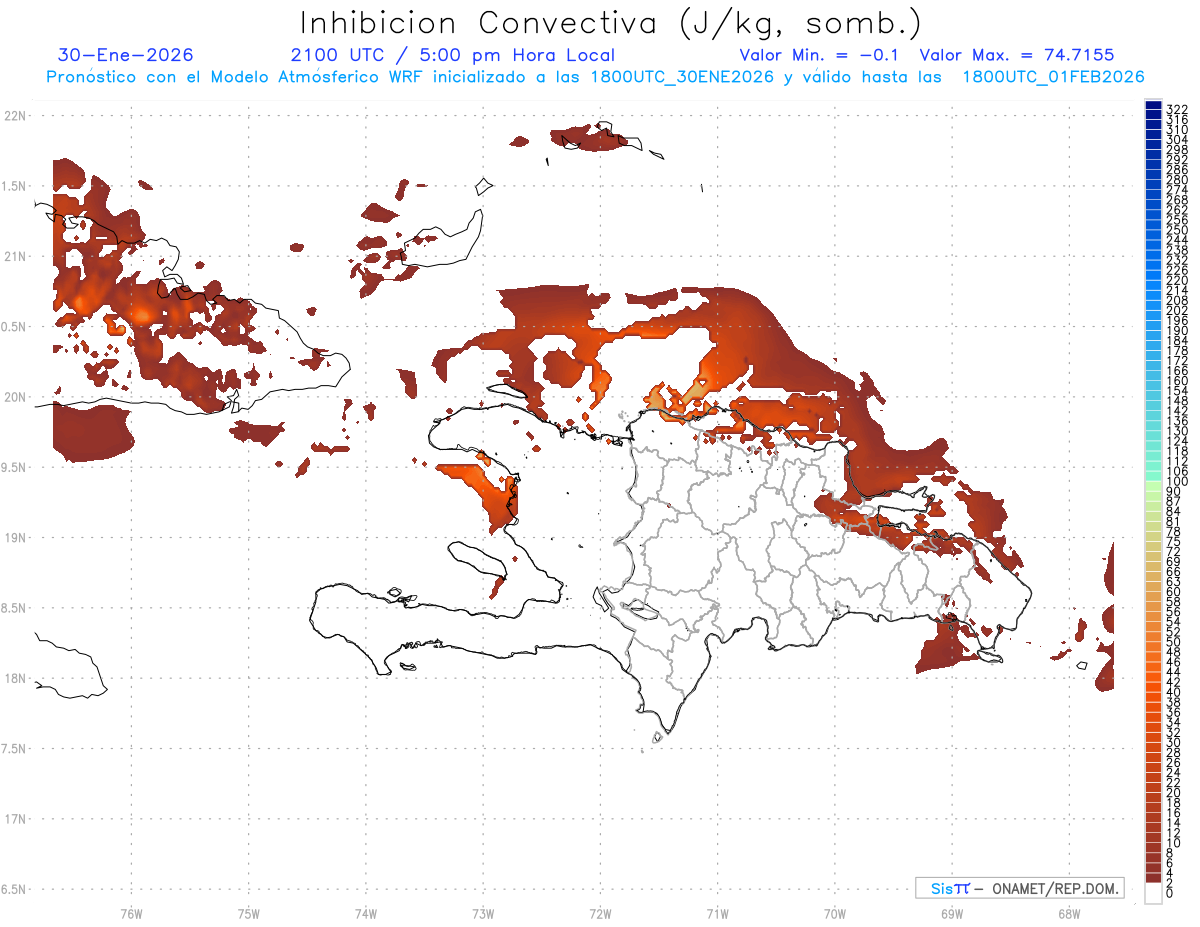The image size is (1200, 927).
Task: Click the '18N' latitude label
Action: 14,678
